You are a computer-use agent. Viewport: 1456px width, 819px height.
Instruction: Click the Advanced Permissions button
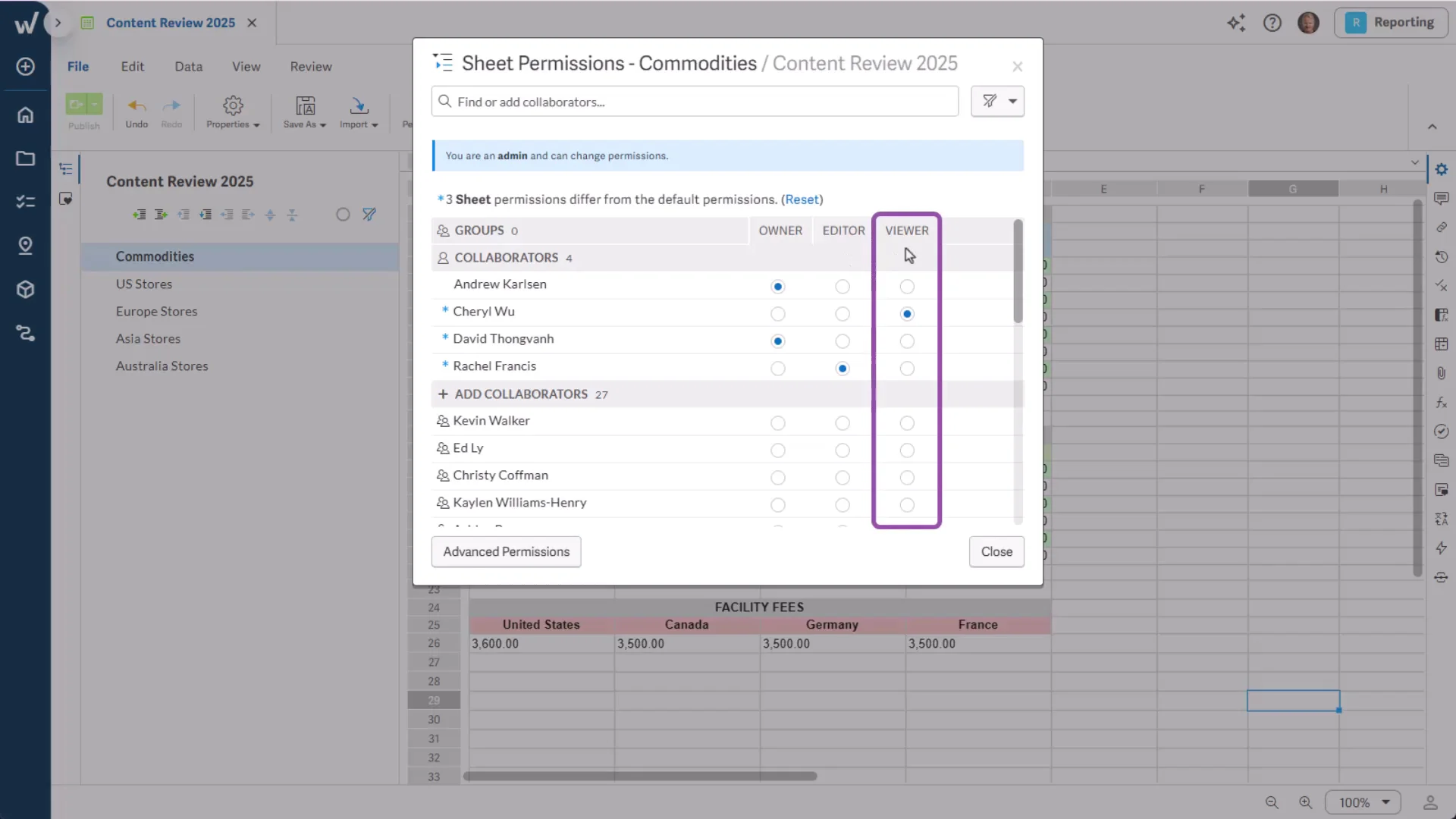pos(505,551)
